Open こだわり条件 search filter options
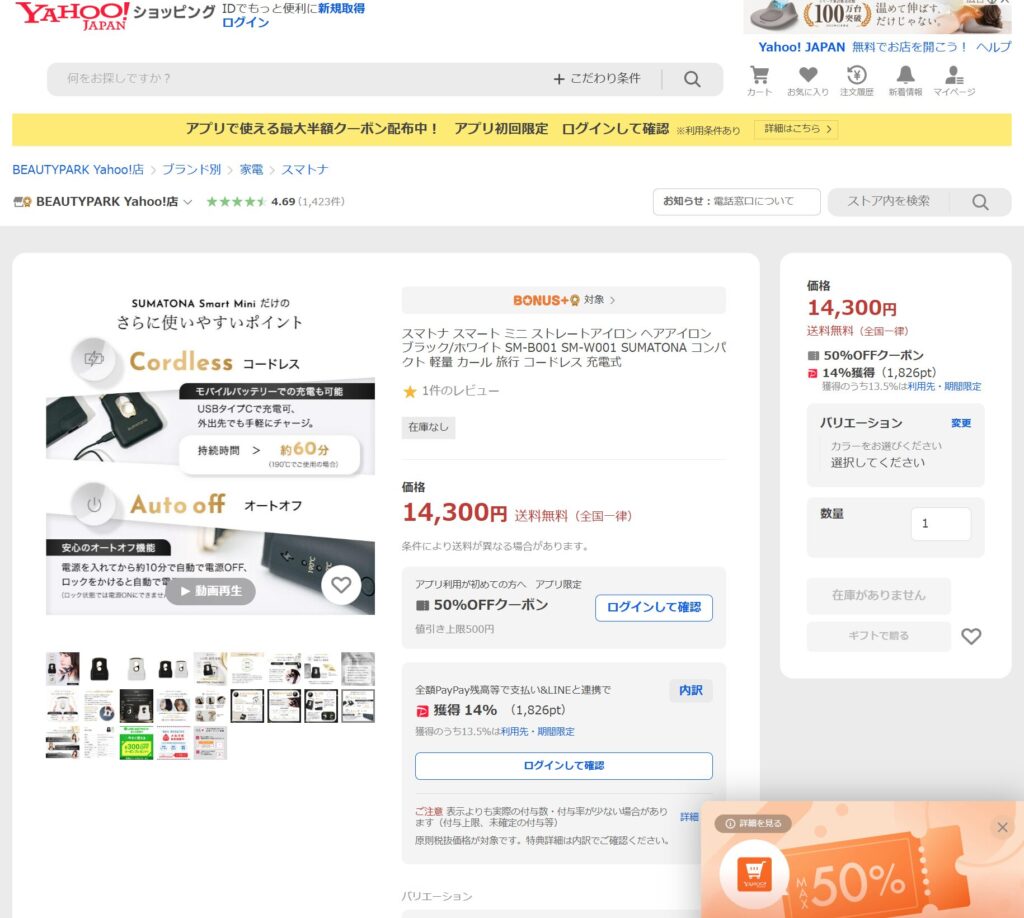 pos(597,79)
